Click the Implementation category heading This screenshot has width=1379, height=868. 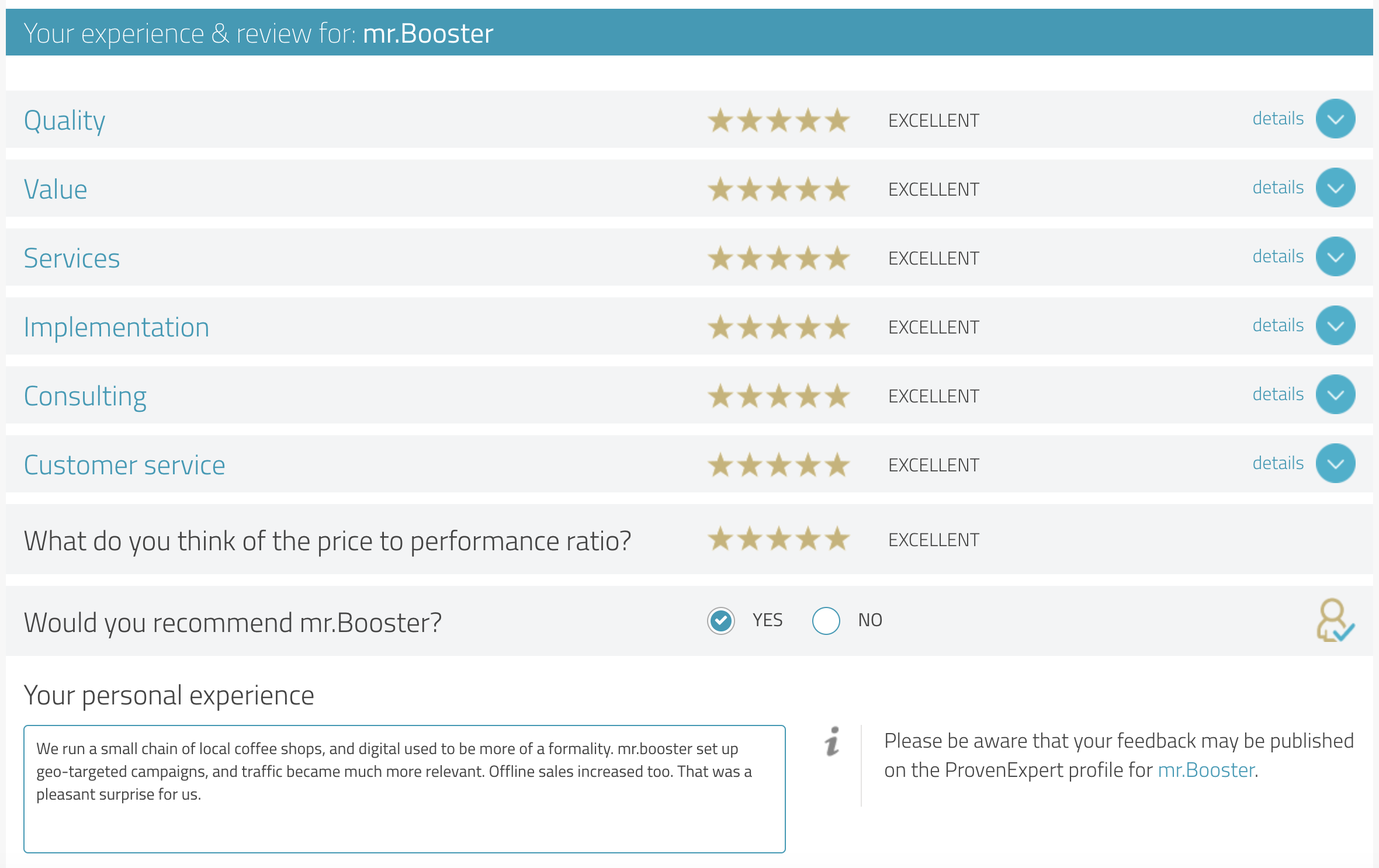tap(116, 327)
